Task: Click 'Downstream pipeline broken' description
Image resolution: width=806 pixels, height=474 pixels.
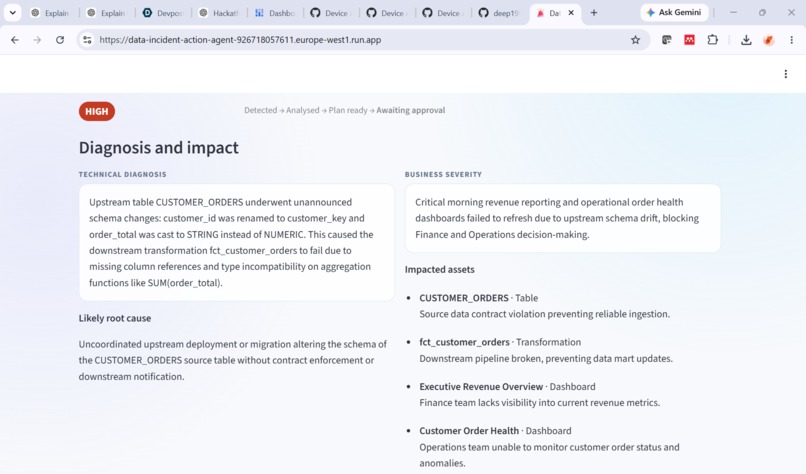Action: pos(546,358)
